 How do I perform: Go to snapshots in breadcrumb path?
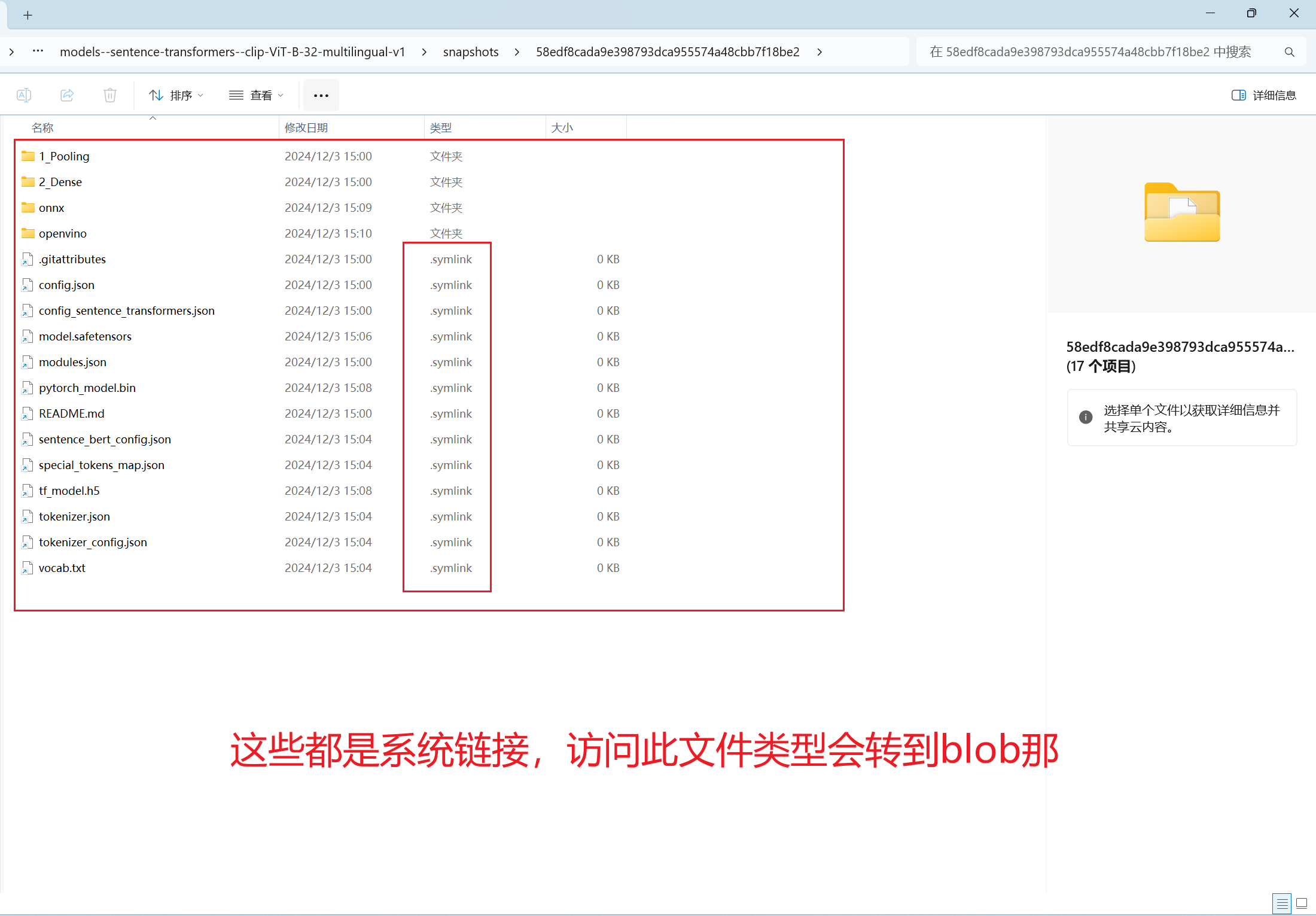point(470,52)
